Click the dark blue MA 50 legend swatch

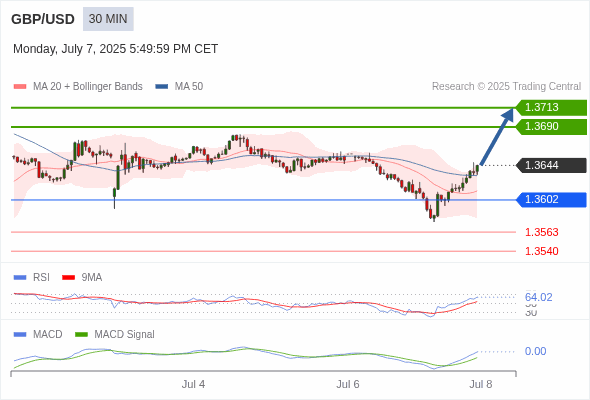click(x=162, y=87)
